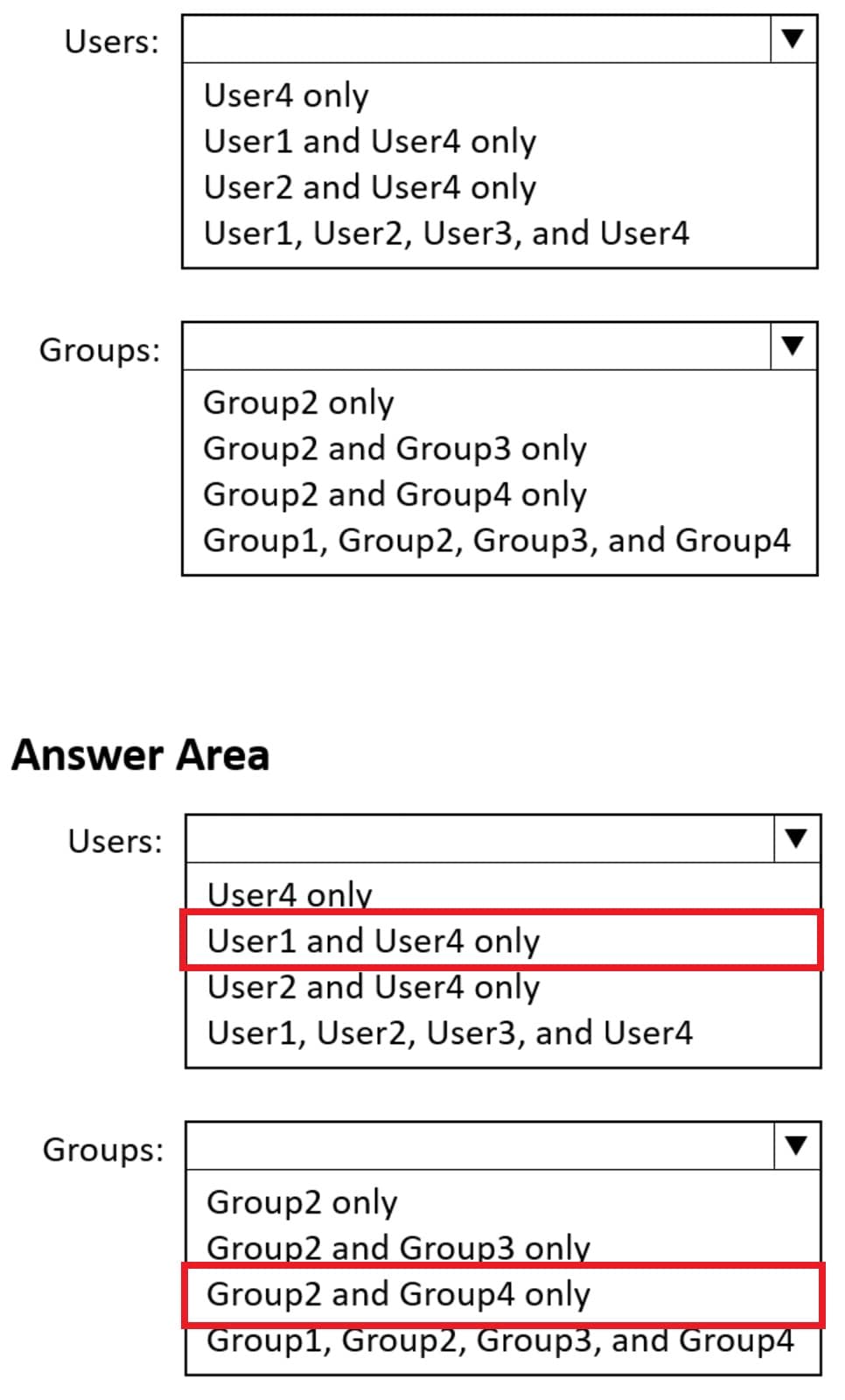Select 'Group2 and Group3 only' in Answer Area

(400, 1248)
